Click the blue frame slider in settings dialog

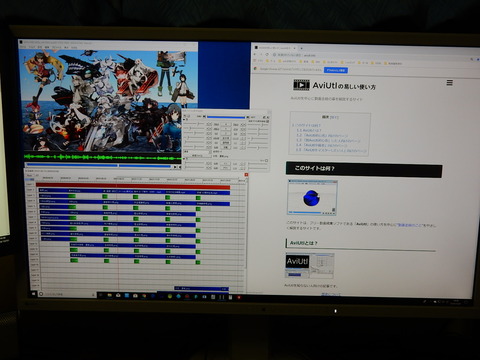coord(226,117)
